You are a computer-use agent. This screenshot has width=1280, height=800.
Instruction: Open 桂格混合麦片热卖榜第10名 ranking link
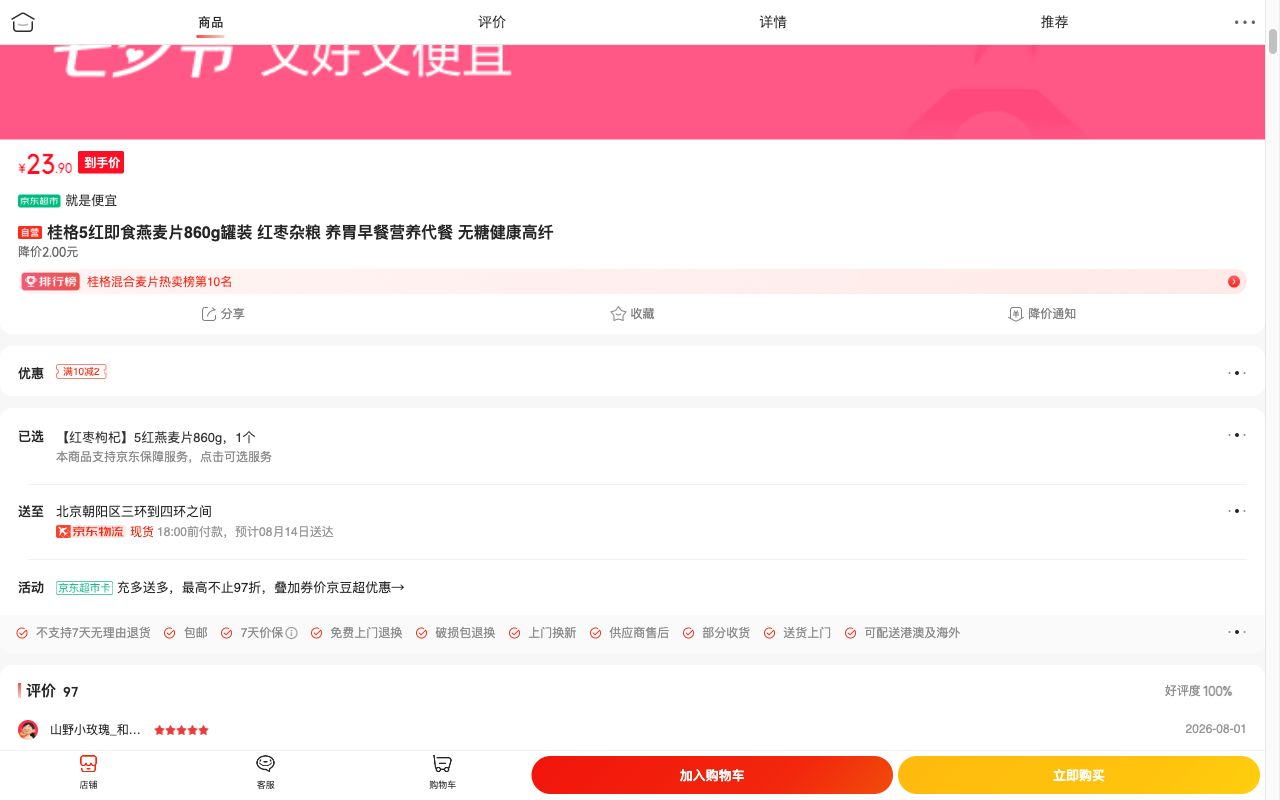(160, 282)
